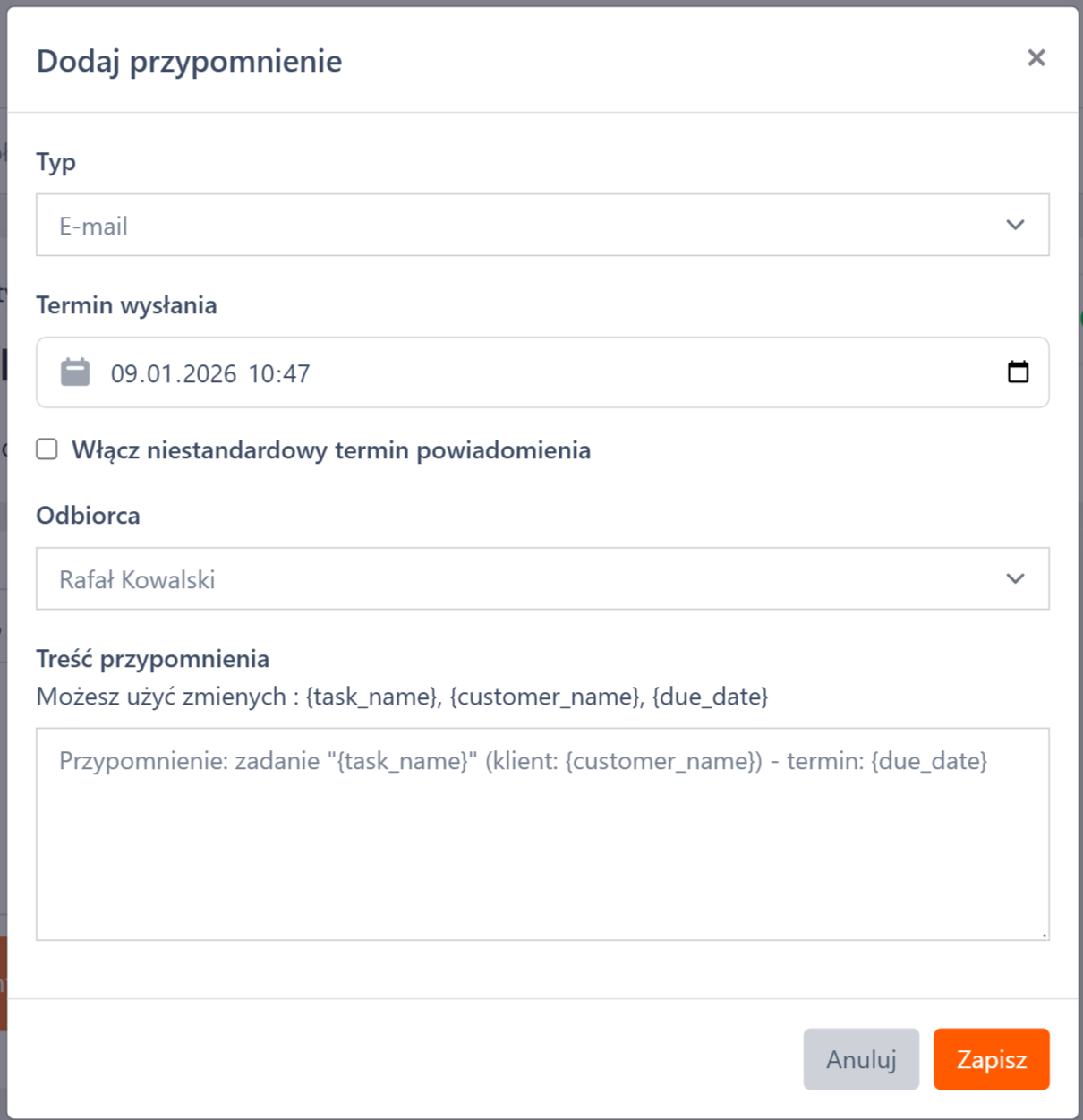
Task: Click the time portion 10:47
Action: (x=279, y=374)
